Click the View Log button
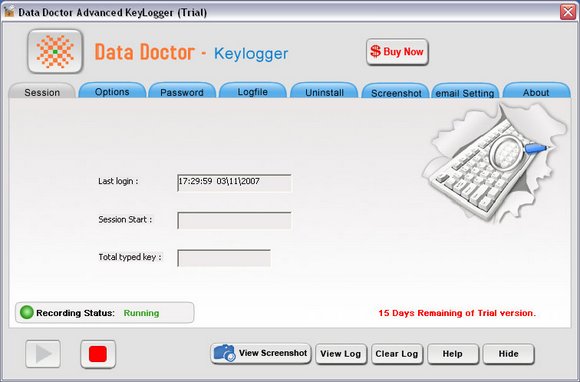The image size is (580, 382). coord(341,354)
